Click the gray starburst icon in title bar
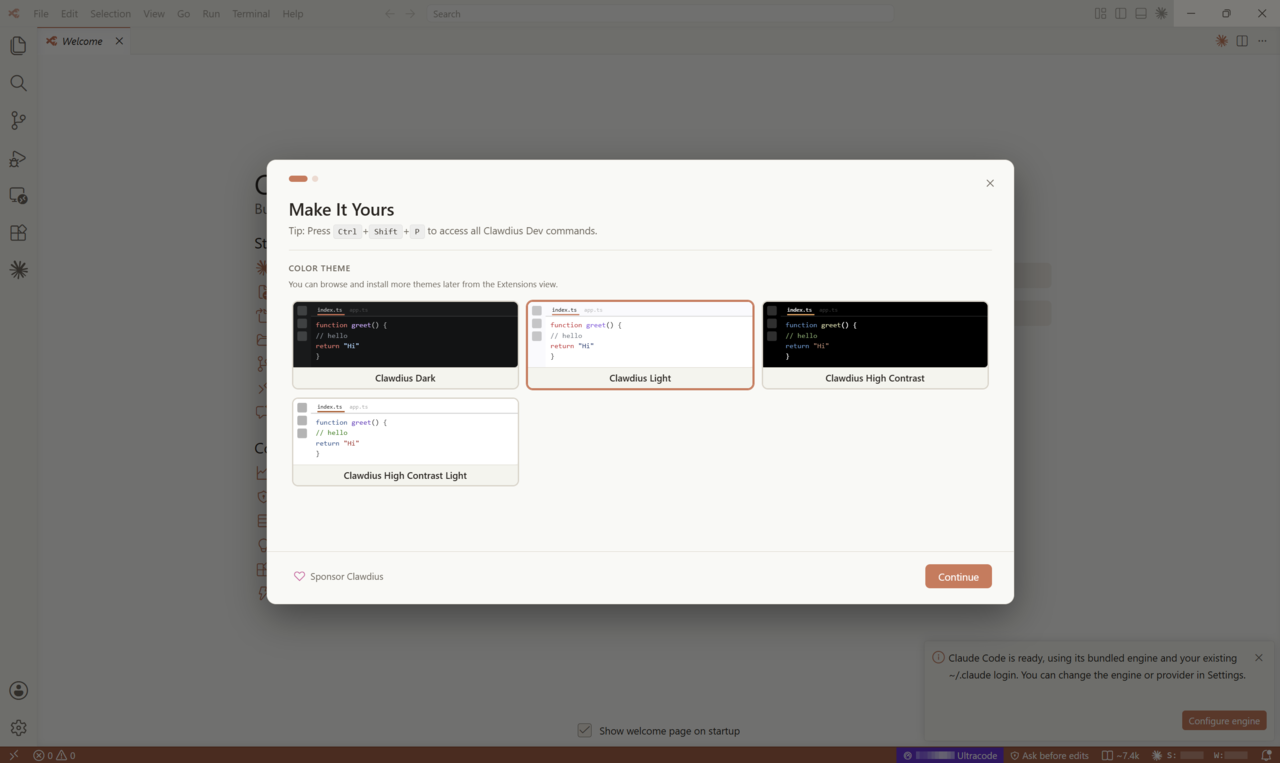Image resolution: width=1280 pixels, height=763 pixels. [1161, 13]
